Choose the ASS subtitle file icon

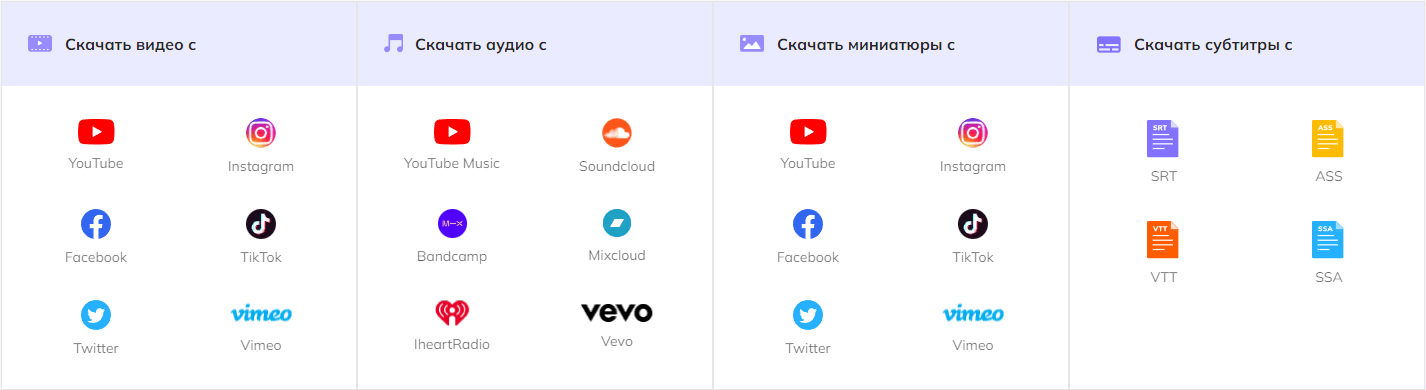1328,139
